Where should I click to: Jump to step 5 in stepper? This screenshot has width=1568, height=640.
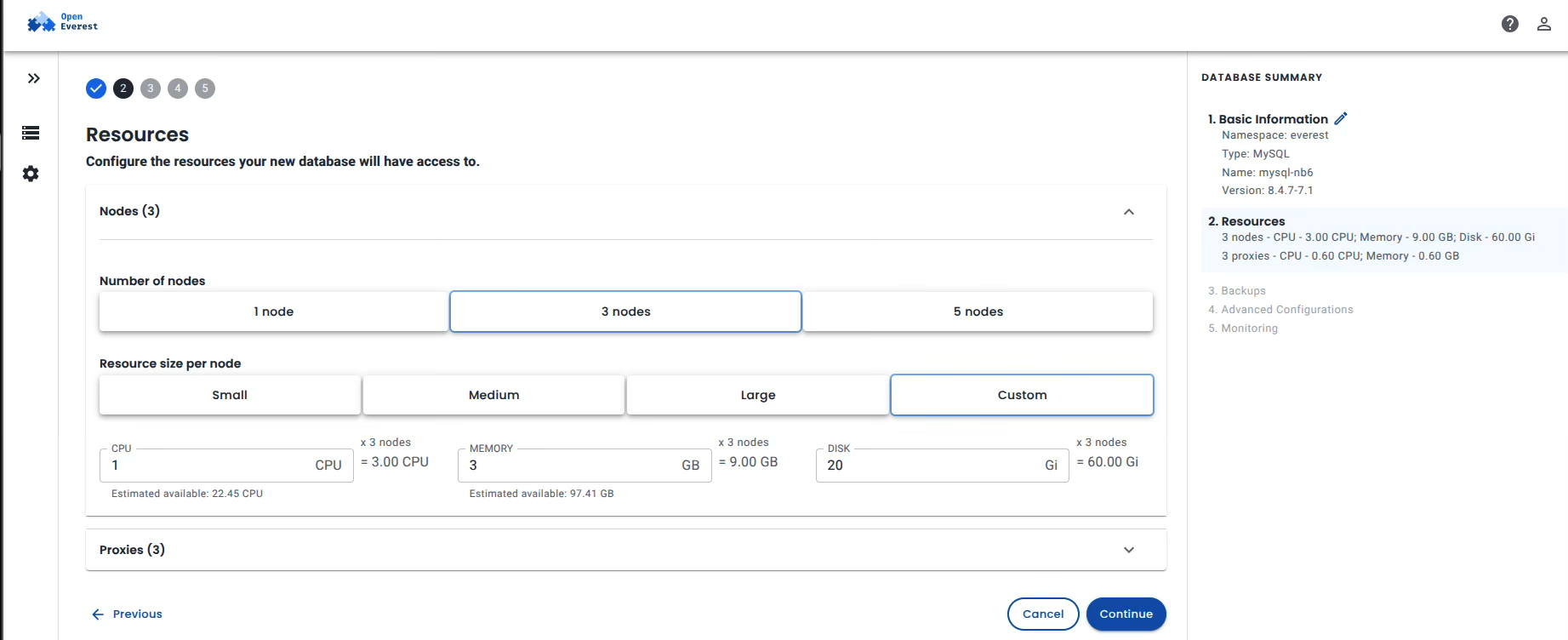point(205,89)
